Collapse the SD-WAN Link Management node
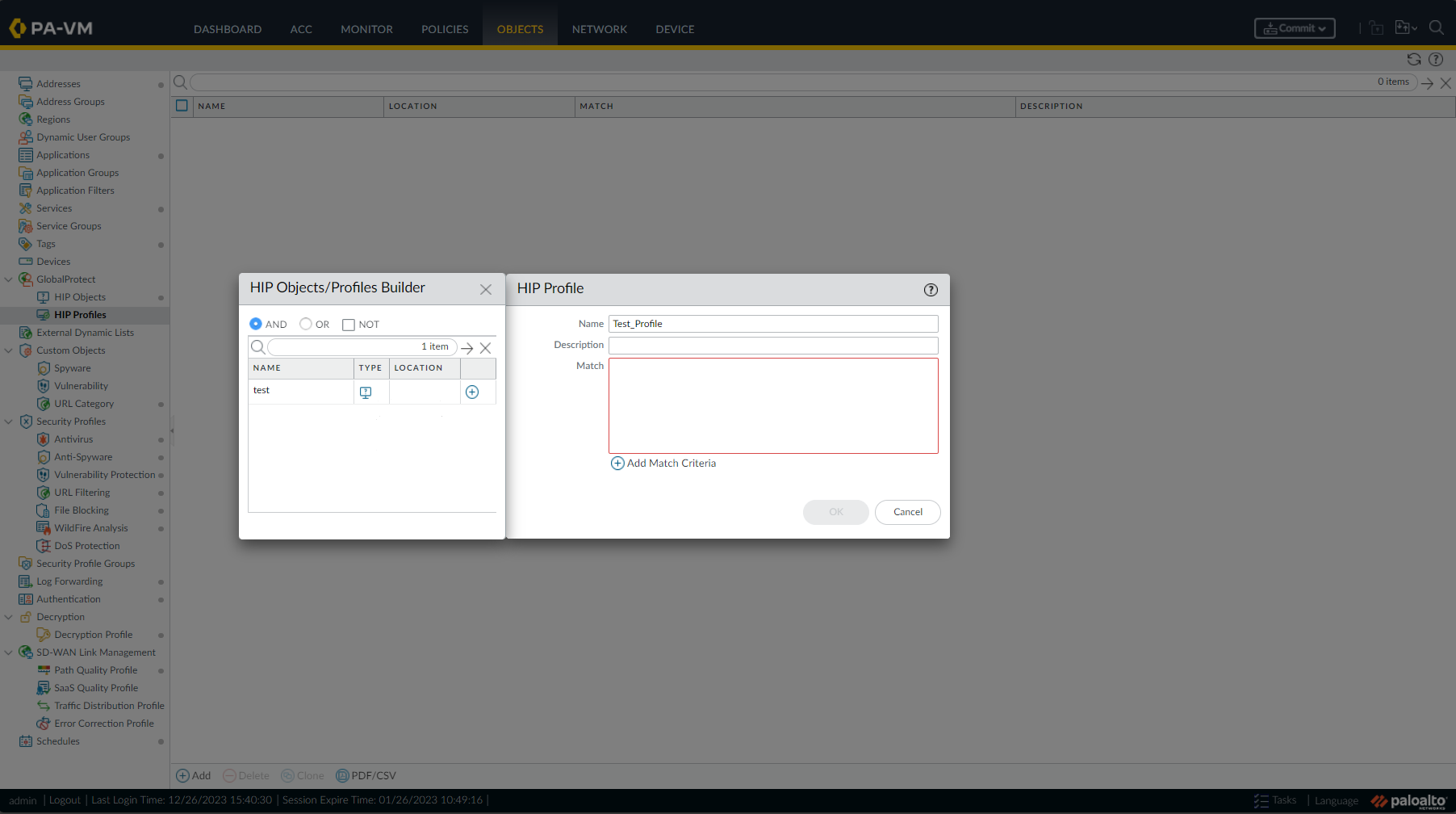 pyautogui.click(x=9, y=652)
